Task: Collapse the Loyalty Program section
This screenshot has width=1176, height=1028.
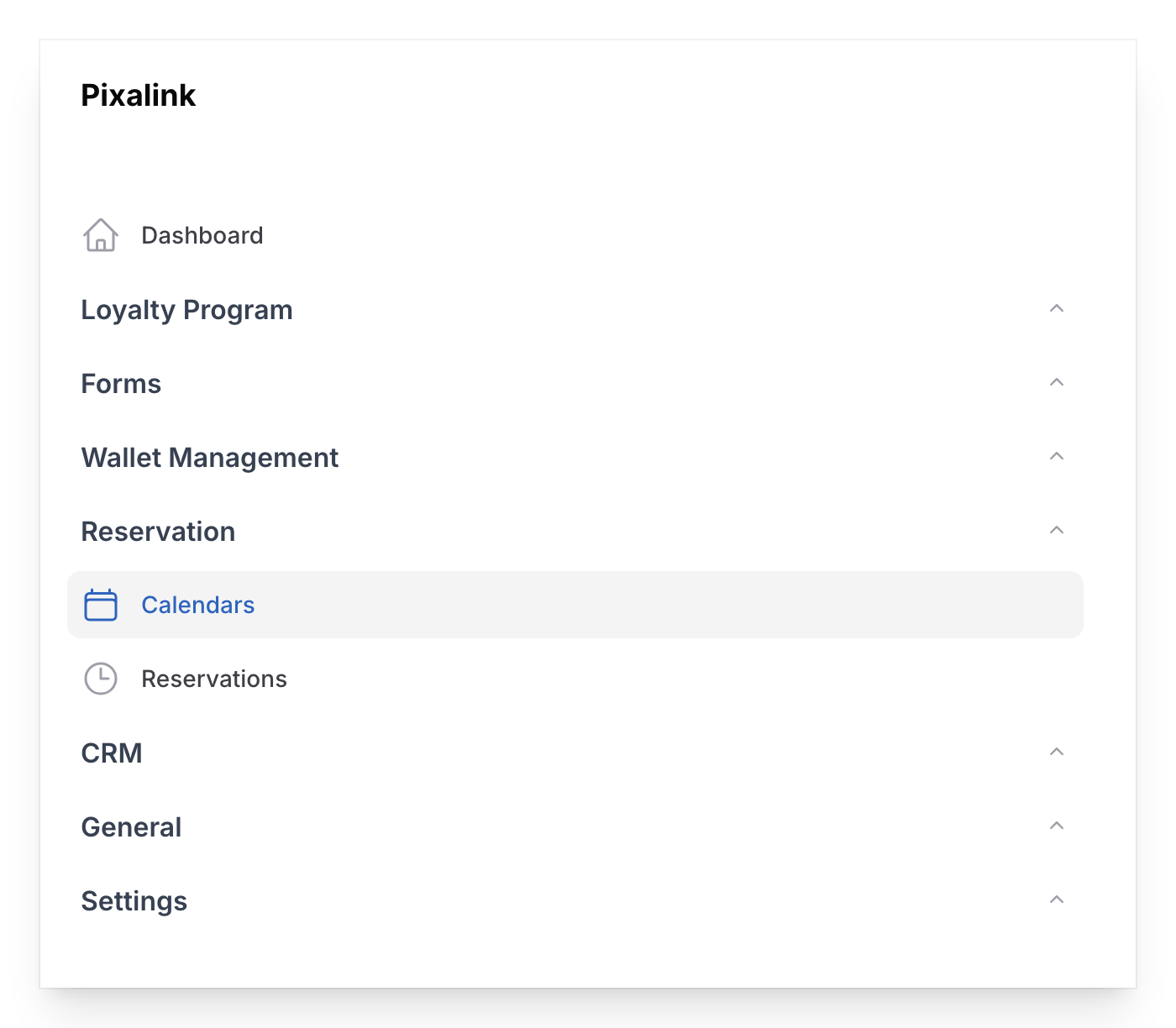Action: [x=1058, y=309]
